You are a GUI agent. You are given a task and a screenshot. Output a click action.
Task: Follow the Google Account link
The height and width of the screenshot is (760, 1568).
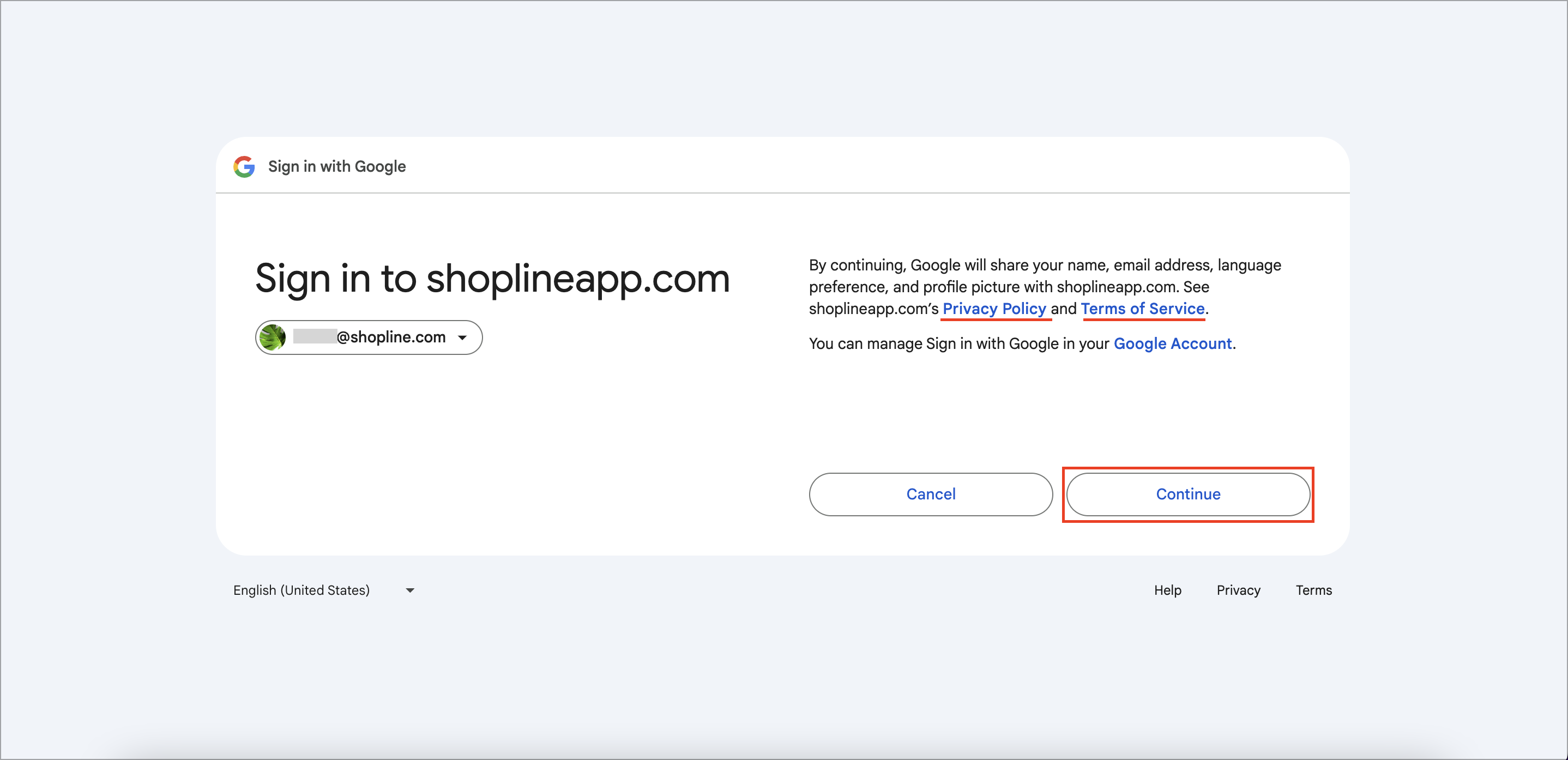1172,344
